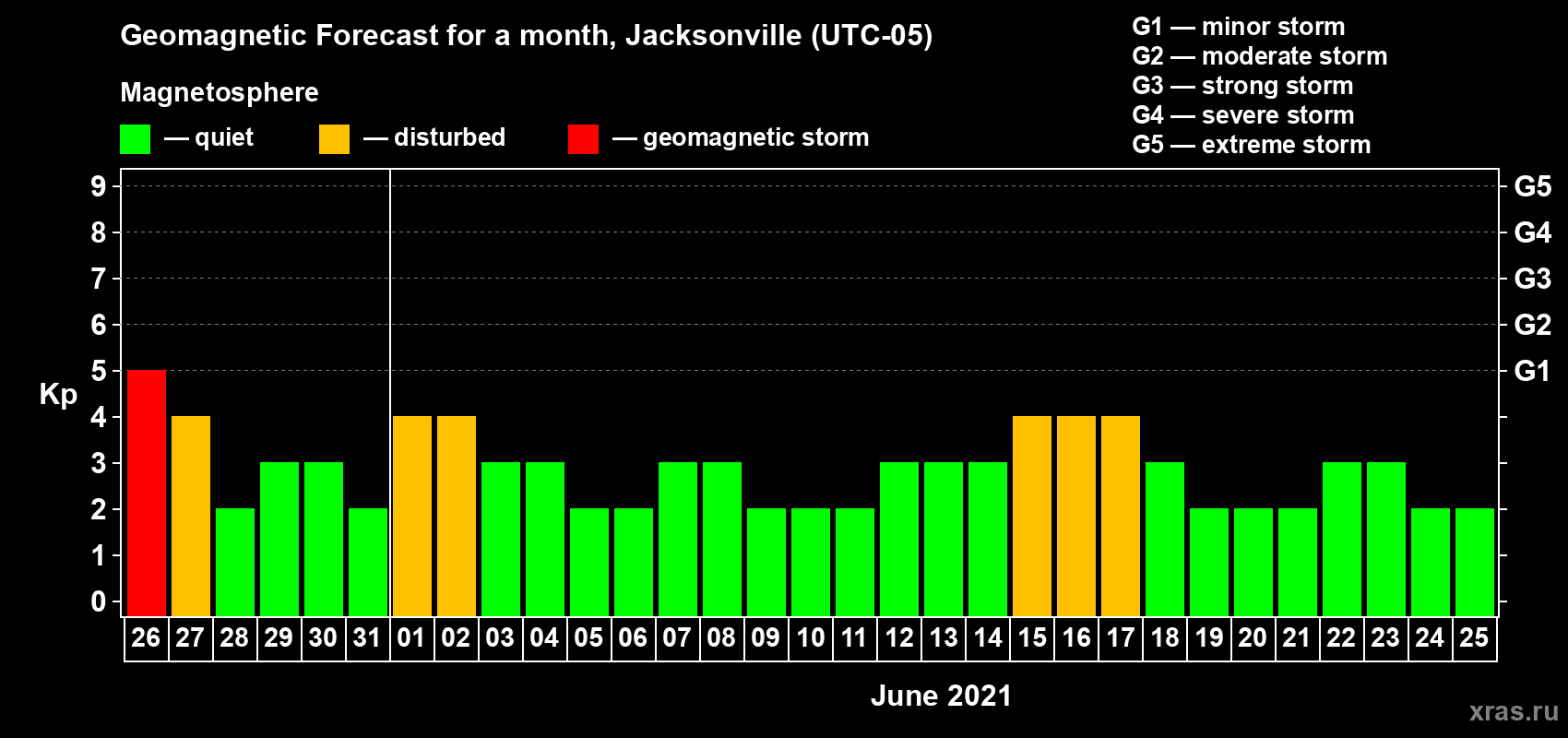Click the date label 26
Screen dimensions: 1568x738
tap(146, 637)
